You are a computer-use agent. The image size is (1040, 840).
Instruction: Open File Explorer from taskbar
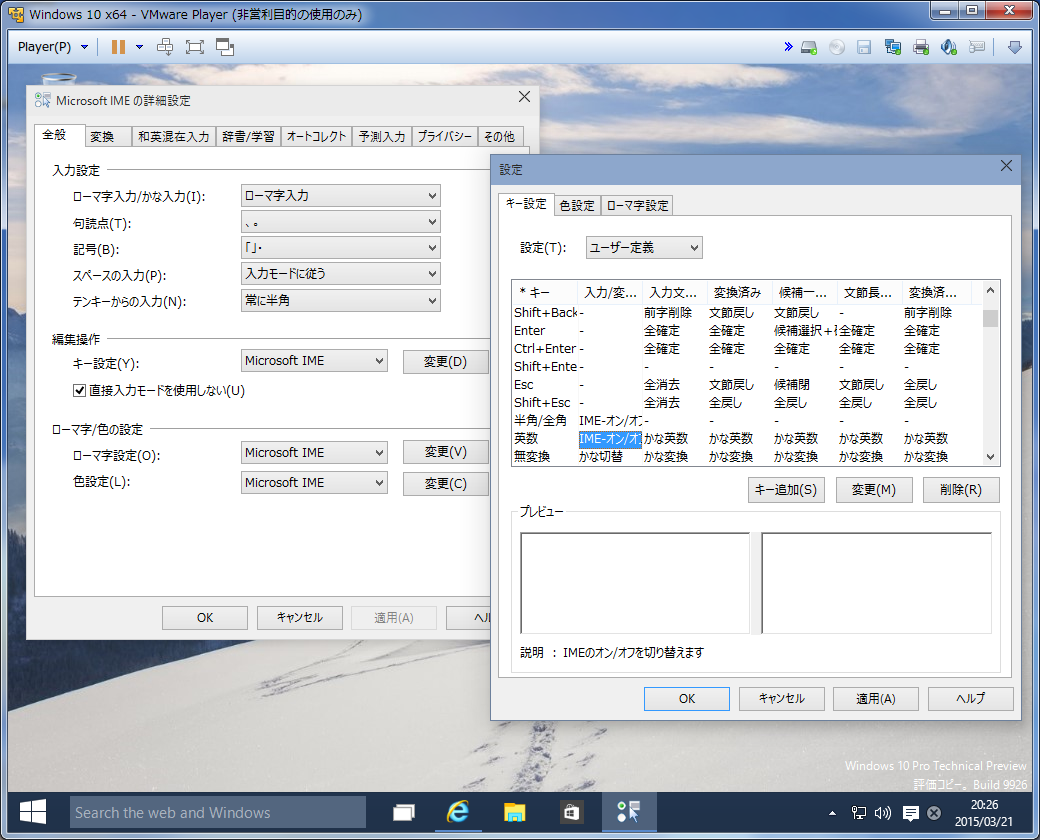pos(514,812)
